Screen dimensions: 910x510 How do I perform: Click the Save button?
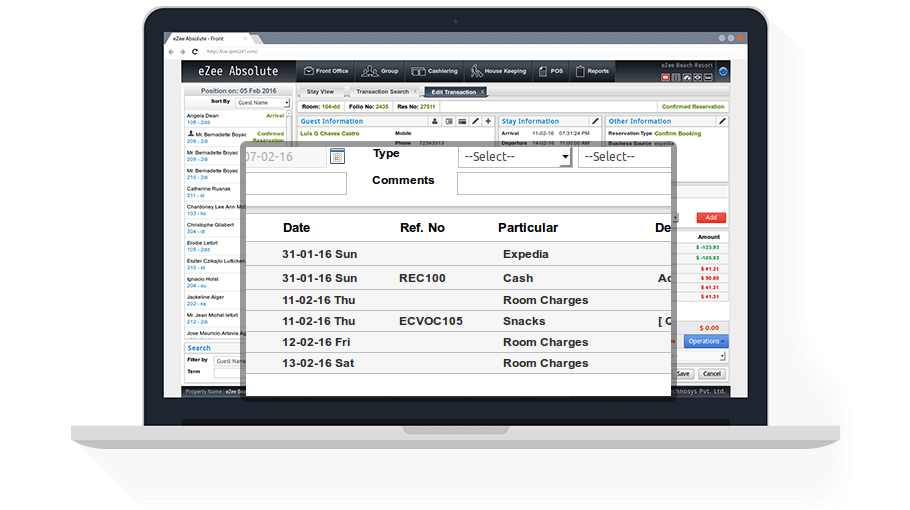point(683,374)
